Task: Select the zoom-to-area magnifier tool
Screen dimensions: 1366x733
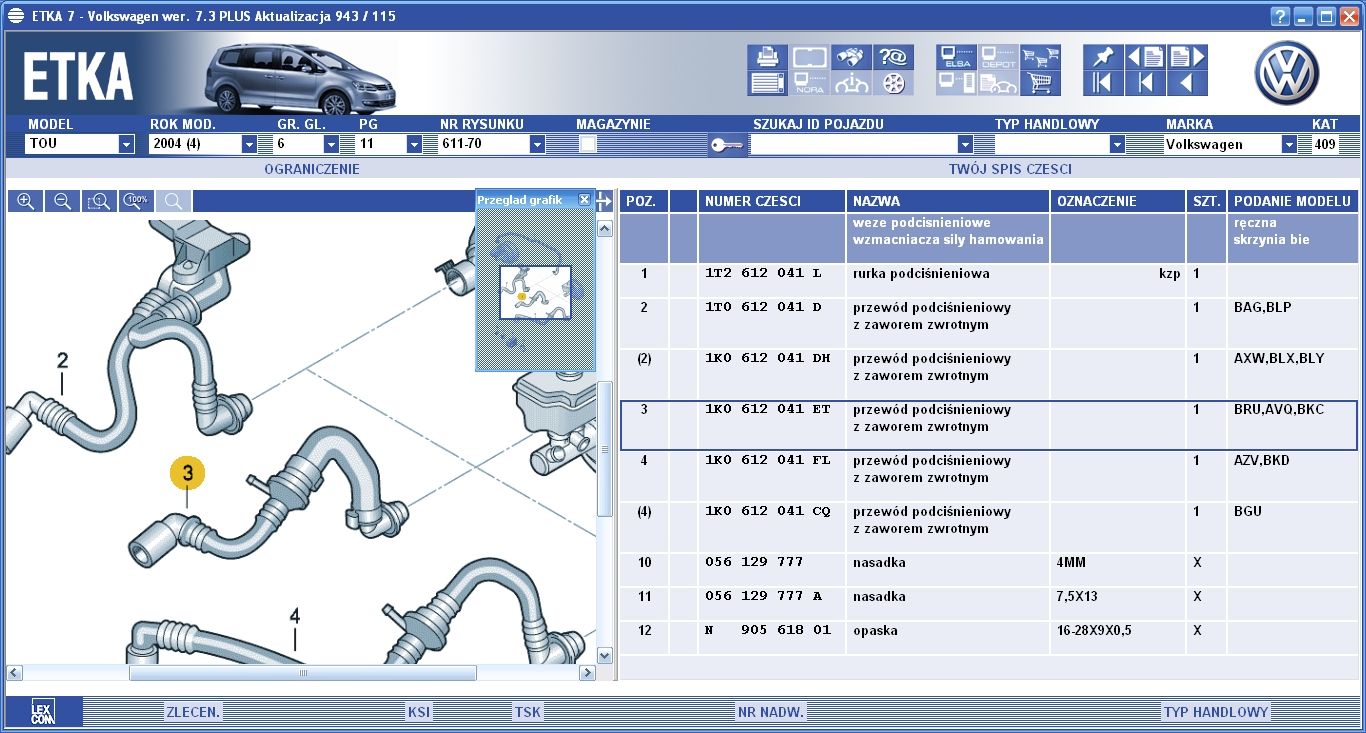Action: 99,201
